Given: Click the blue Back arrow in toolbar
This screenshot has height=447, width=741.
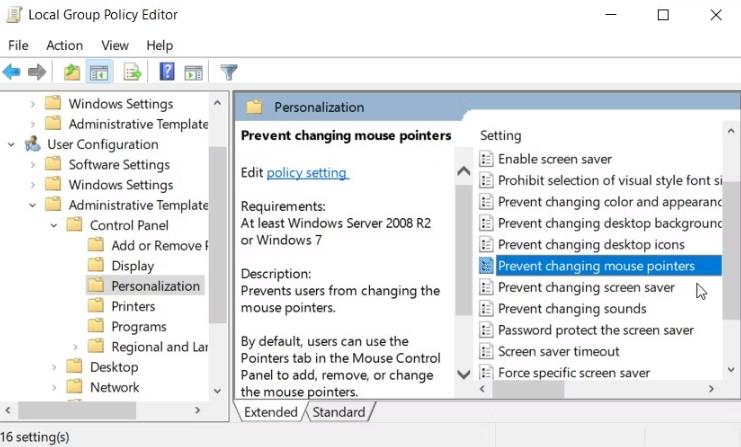Looking at the screenshot, I should point(12,72).
